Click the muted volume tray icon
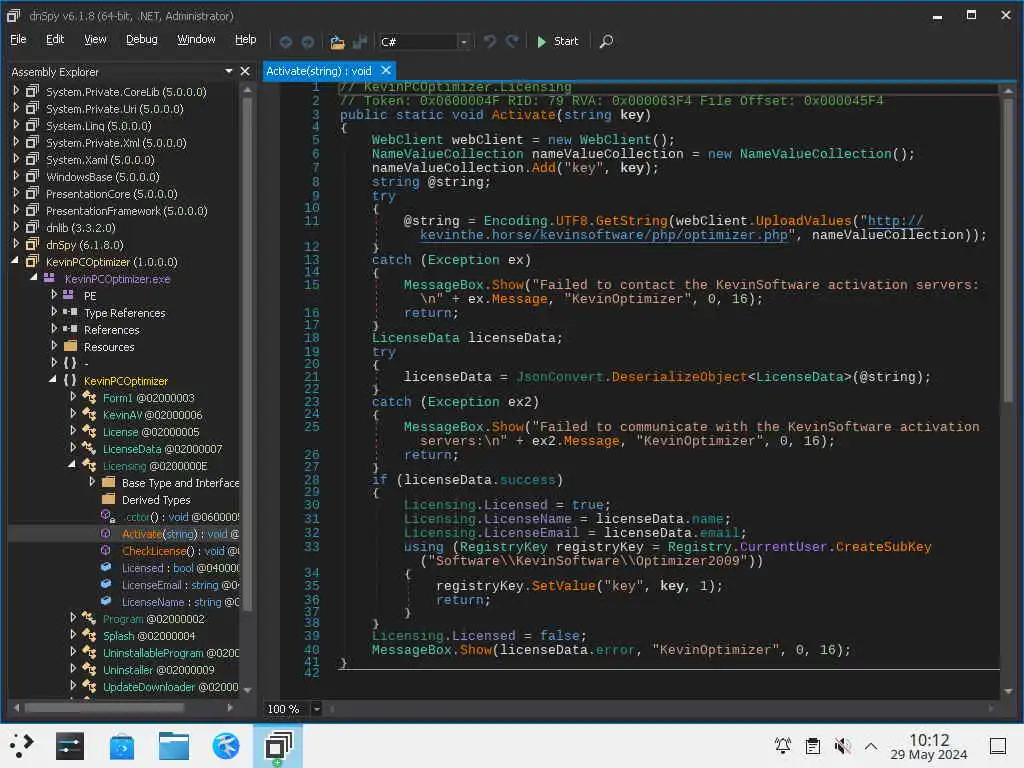 tap(842, 745)
